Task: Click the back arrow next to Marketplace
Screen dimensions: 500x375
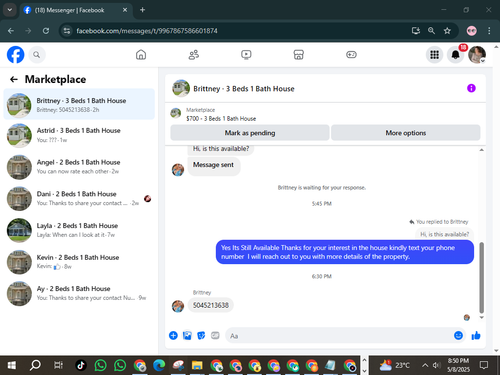Action: click(14, 79)
